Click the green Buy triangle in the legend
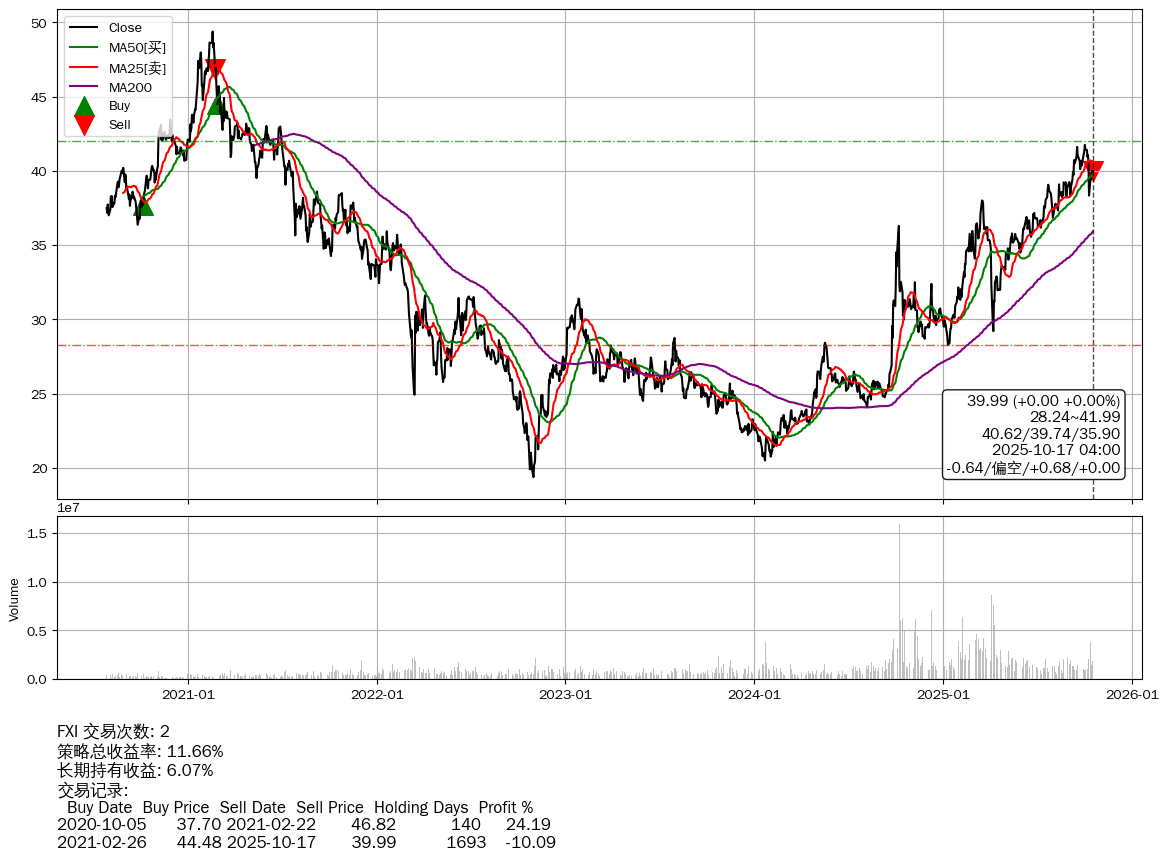1168x860 pixels. (85, 106)
